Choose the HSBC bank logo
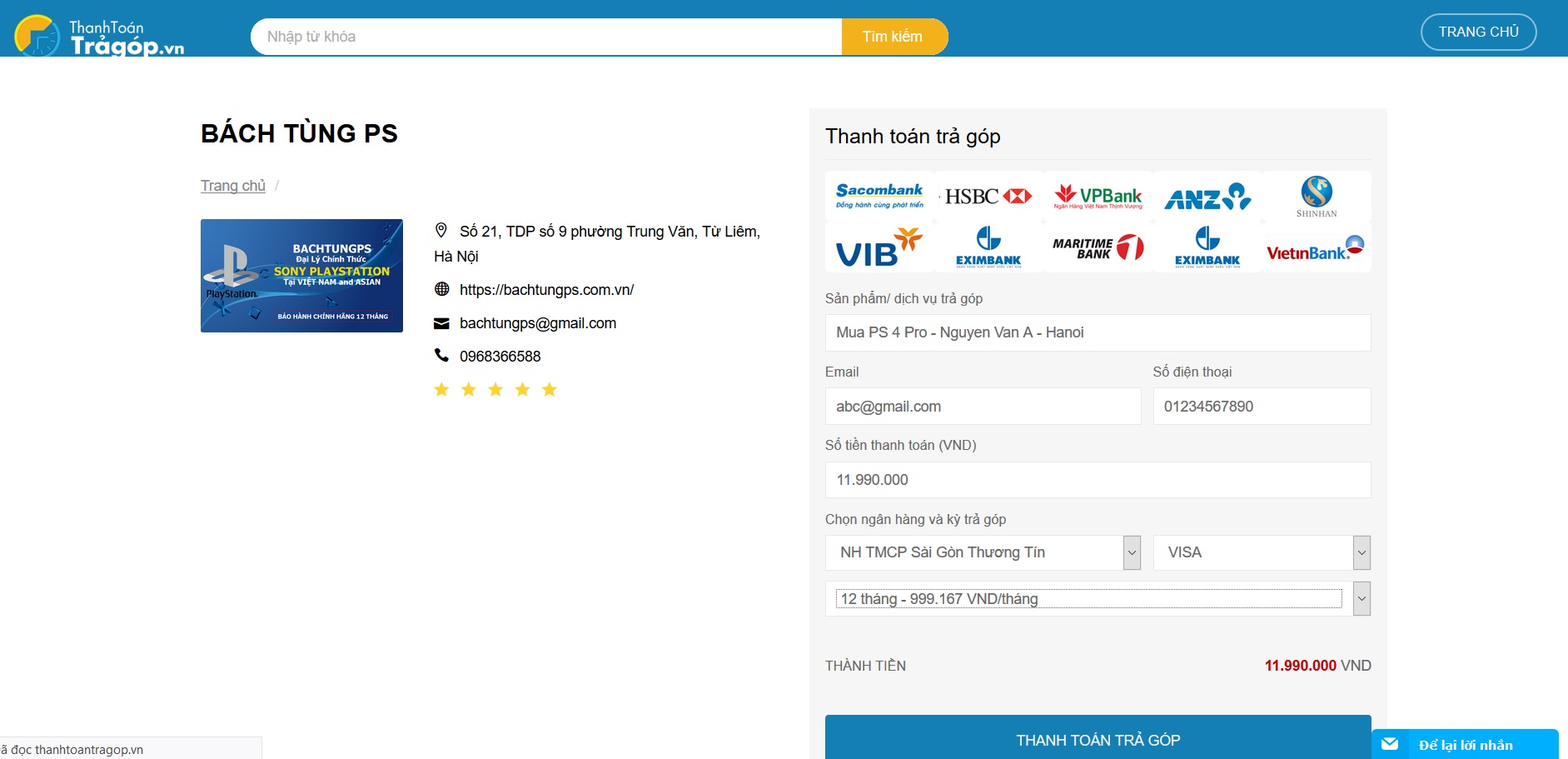Image resolution: width=1568 pixels, height=759 pixels. pos(988,197)
